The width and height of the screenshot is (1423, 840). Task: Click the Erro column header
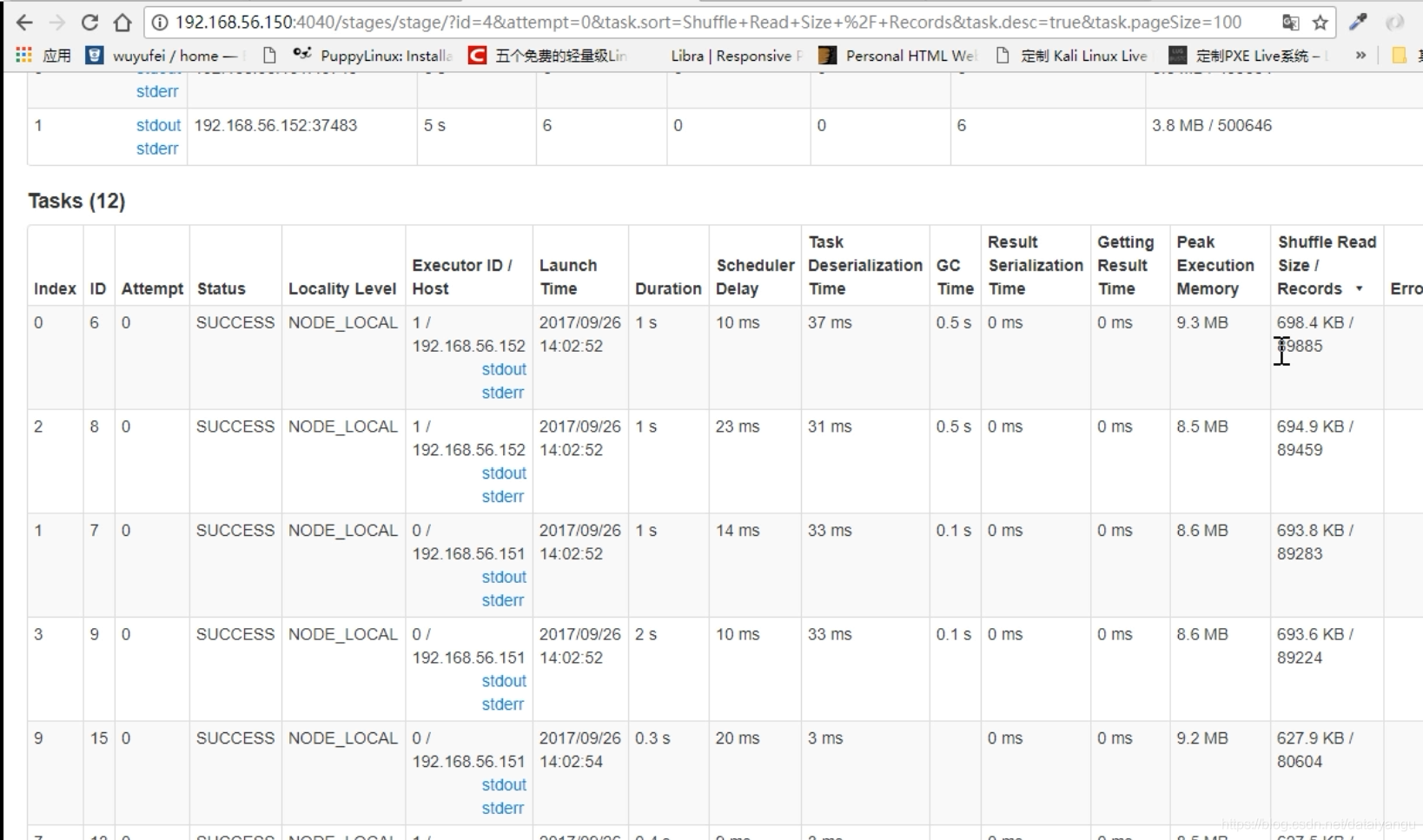point(1406,288)
